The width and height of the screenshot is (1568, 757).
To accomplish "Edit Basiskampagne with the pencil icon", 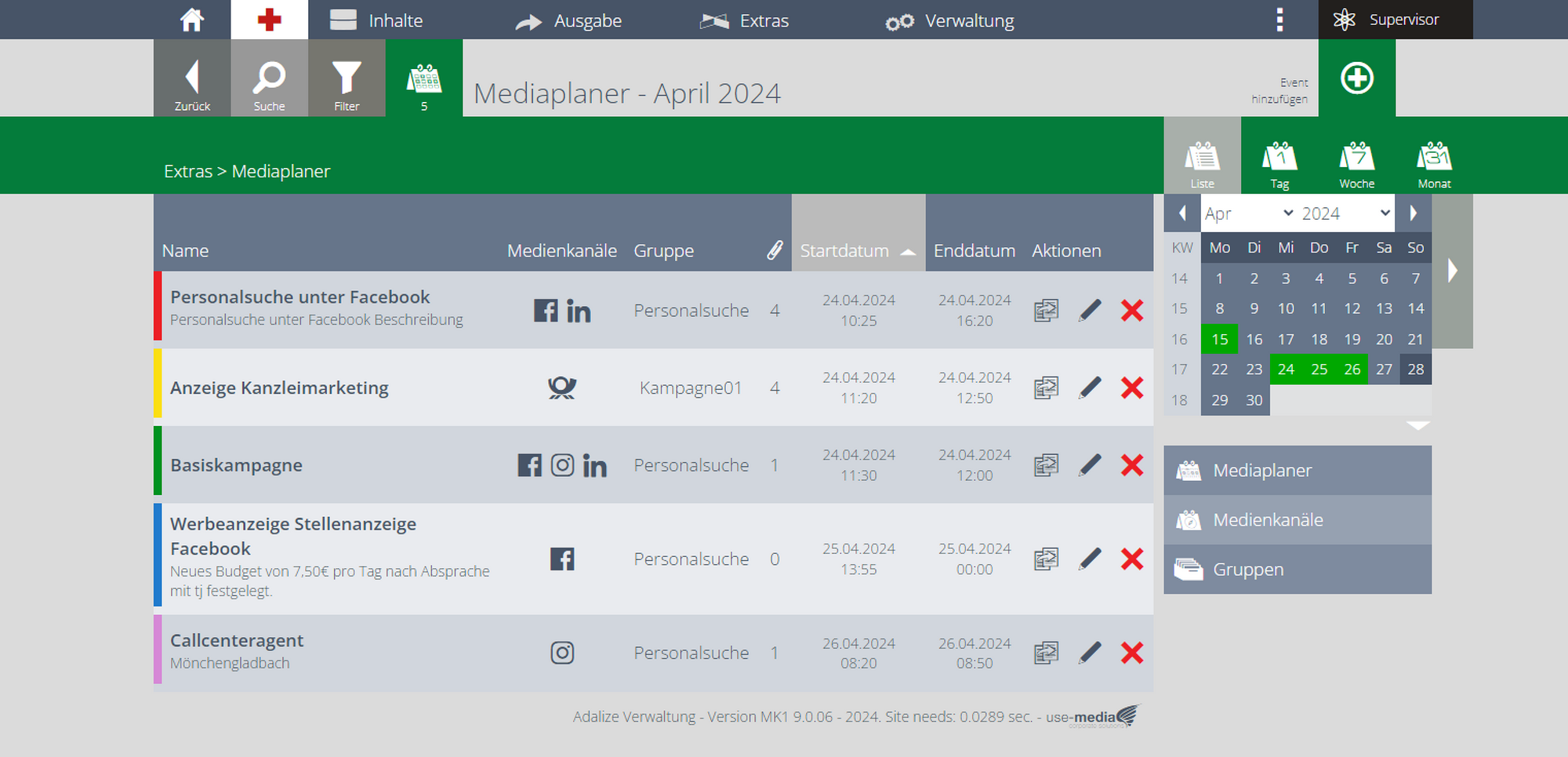I will point(1090,465).
